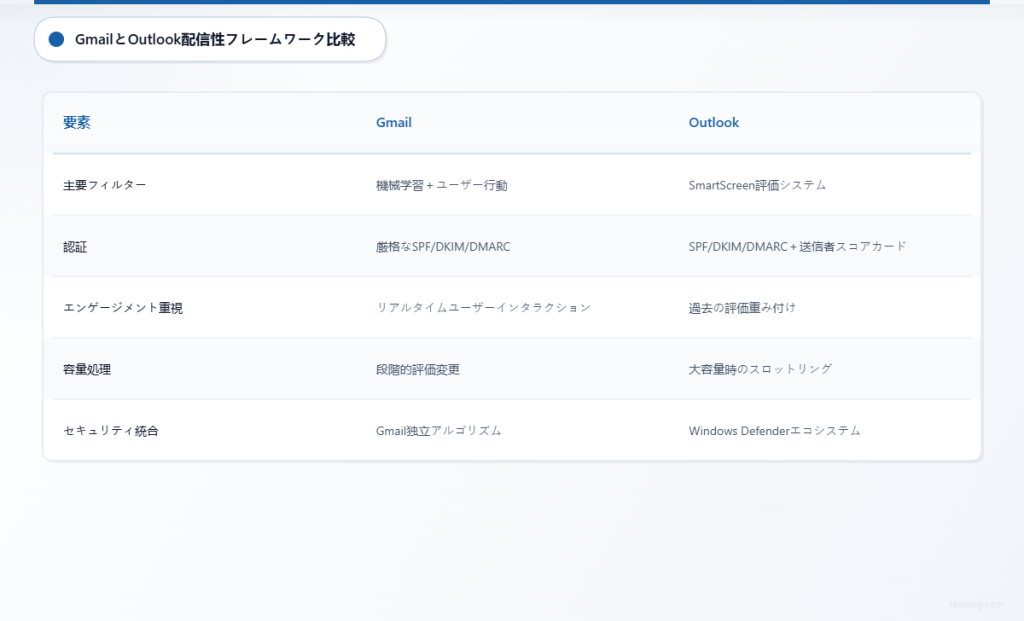Switch to the Outlook comparison column
This screenshot has height=621, width=1024.
pyautogui.click(x=713, y=122)
